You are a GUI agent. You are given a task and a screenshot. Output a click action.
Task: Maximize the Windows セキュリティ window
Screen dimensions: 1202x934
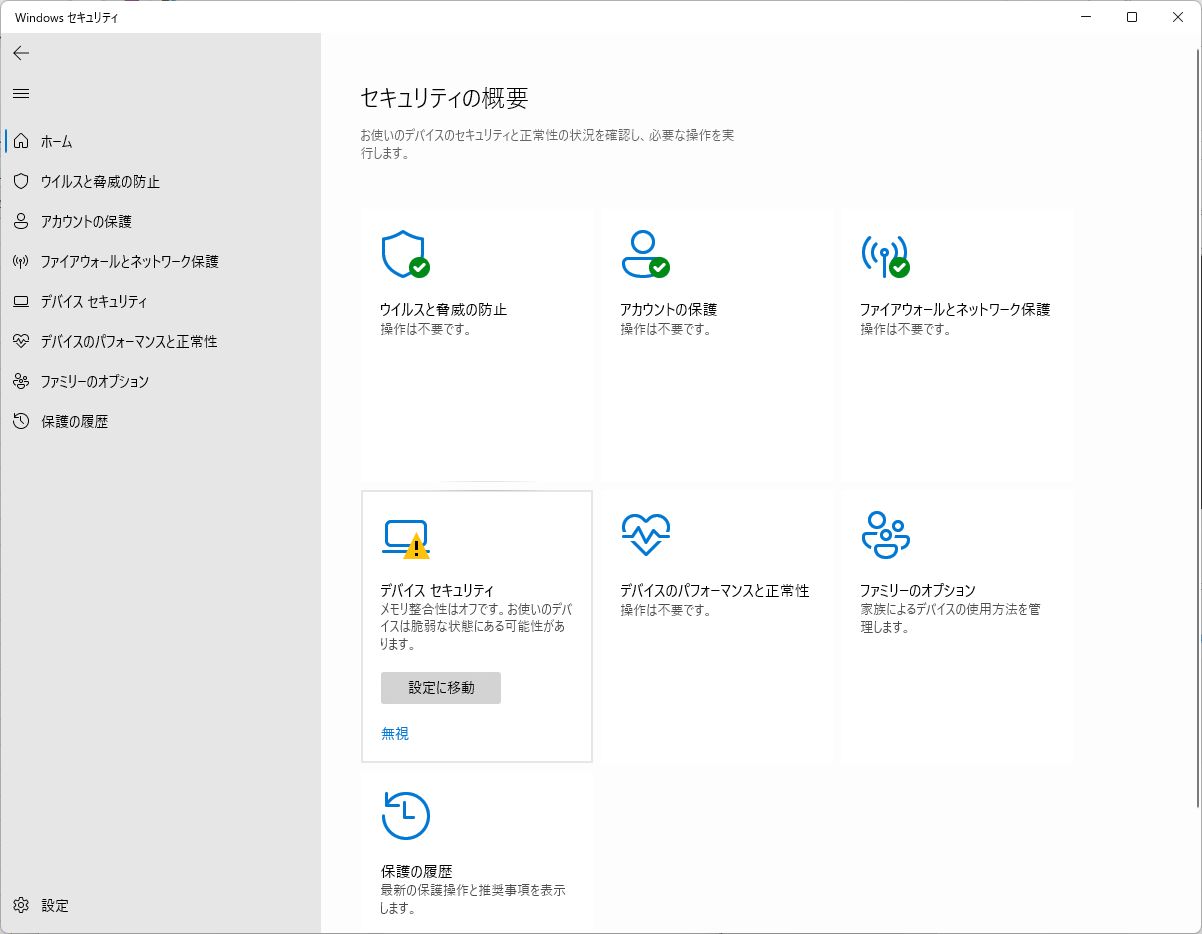1132,17
